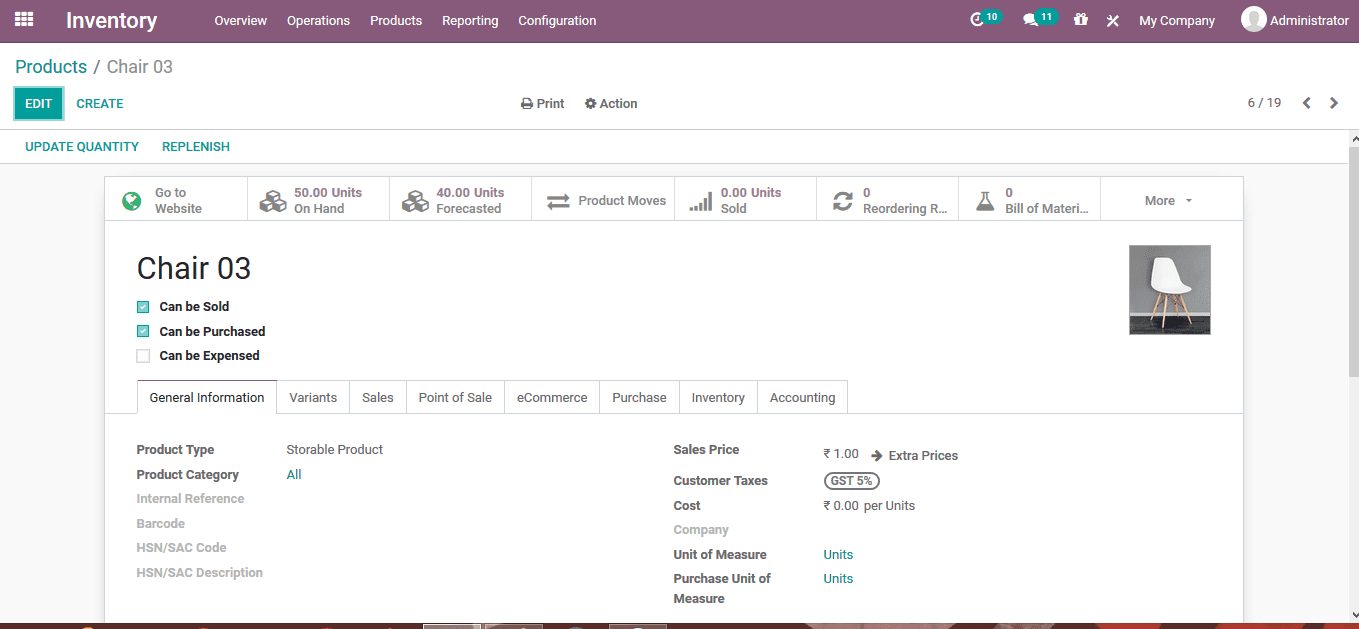Disable Can be Purchased option

143,331
